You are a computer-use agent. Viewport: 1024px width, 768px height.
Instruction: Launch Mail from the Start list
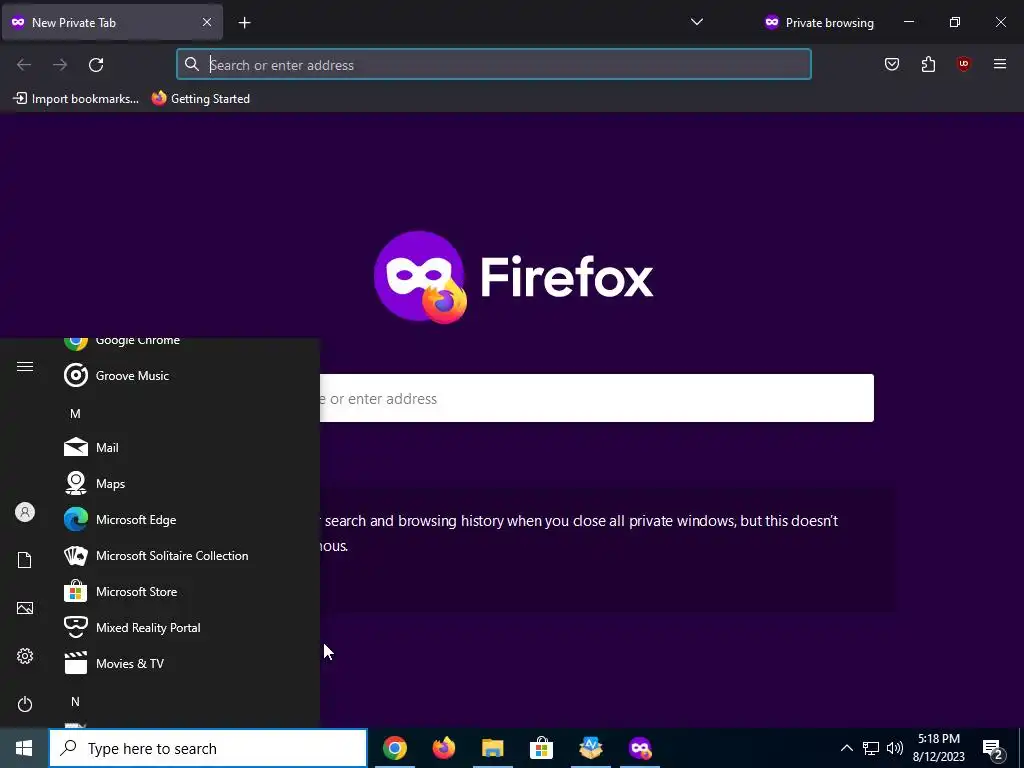click(x=191, y=447)
